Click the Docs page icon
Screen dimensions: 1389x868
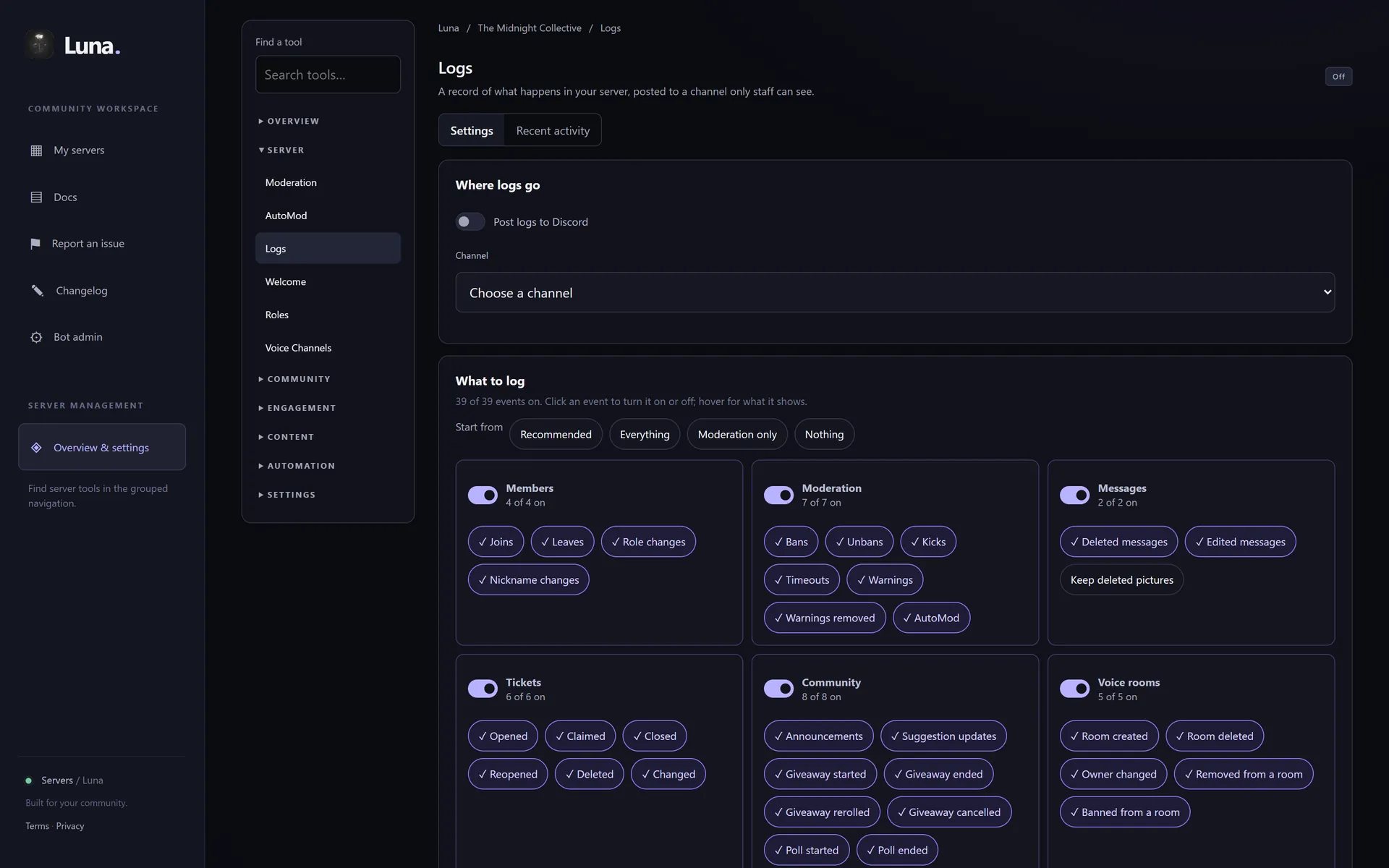click(x=36, y=197)
